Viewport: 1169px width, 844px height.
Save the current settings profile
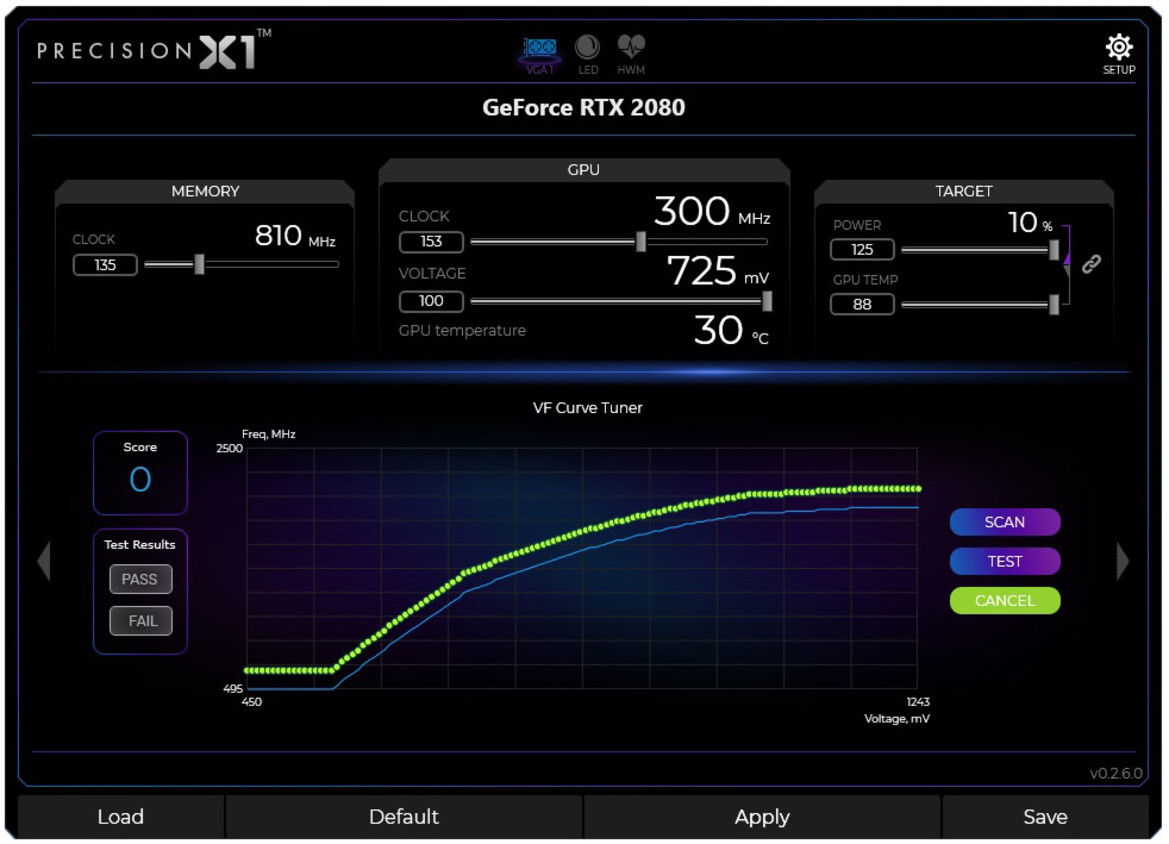(x=1045, y=817)
